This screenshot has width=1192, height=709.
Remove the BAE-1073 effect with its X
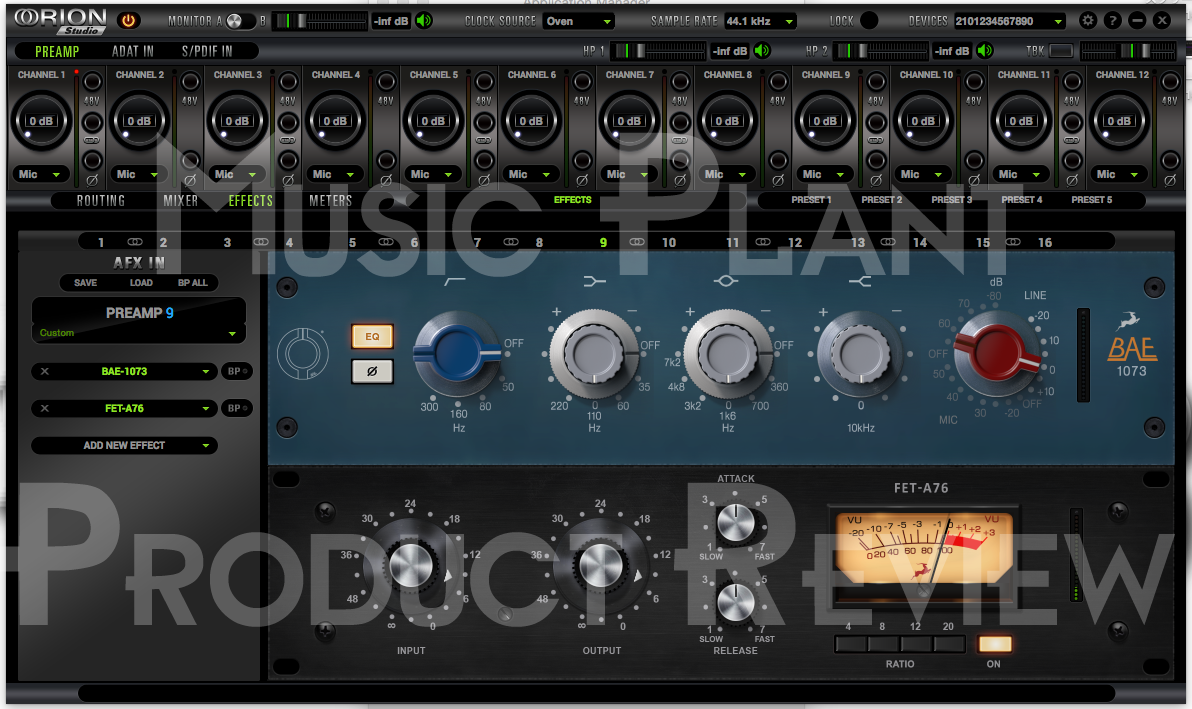[x=45, y=372]
